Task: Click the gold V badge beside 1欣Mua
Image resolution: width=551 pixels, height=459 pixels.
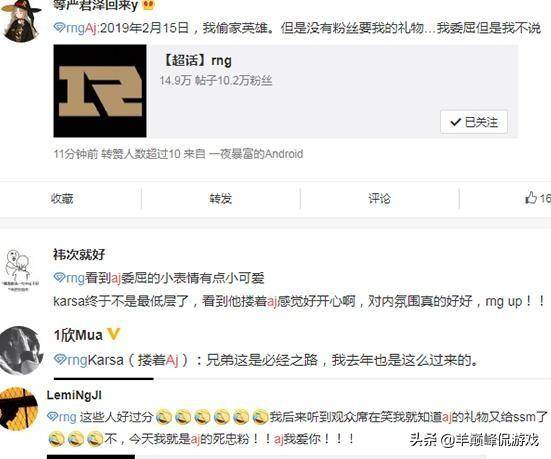Action: [114, 334]
